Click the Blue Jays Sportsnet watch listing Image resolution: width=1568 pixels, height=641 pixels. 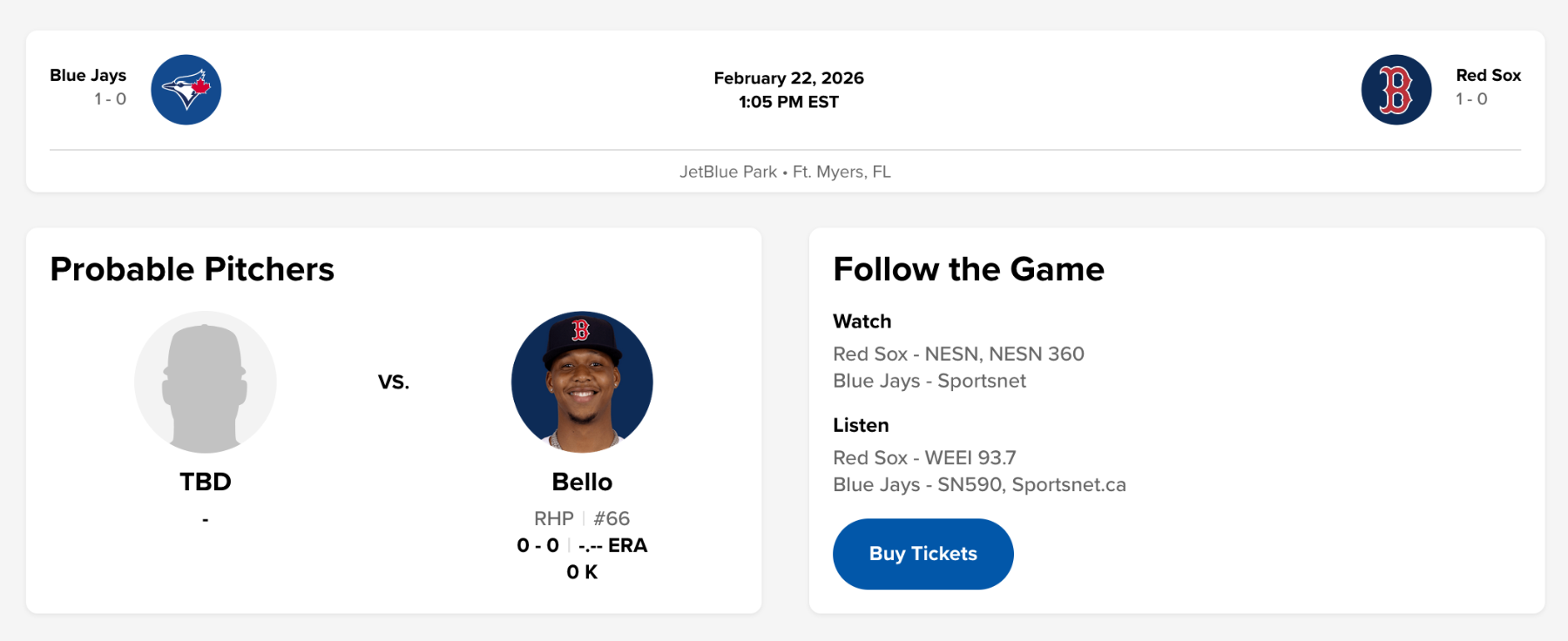coord(929,381)
